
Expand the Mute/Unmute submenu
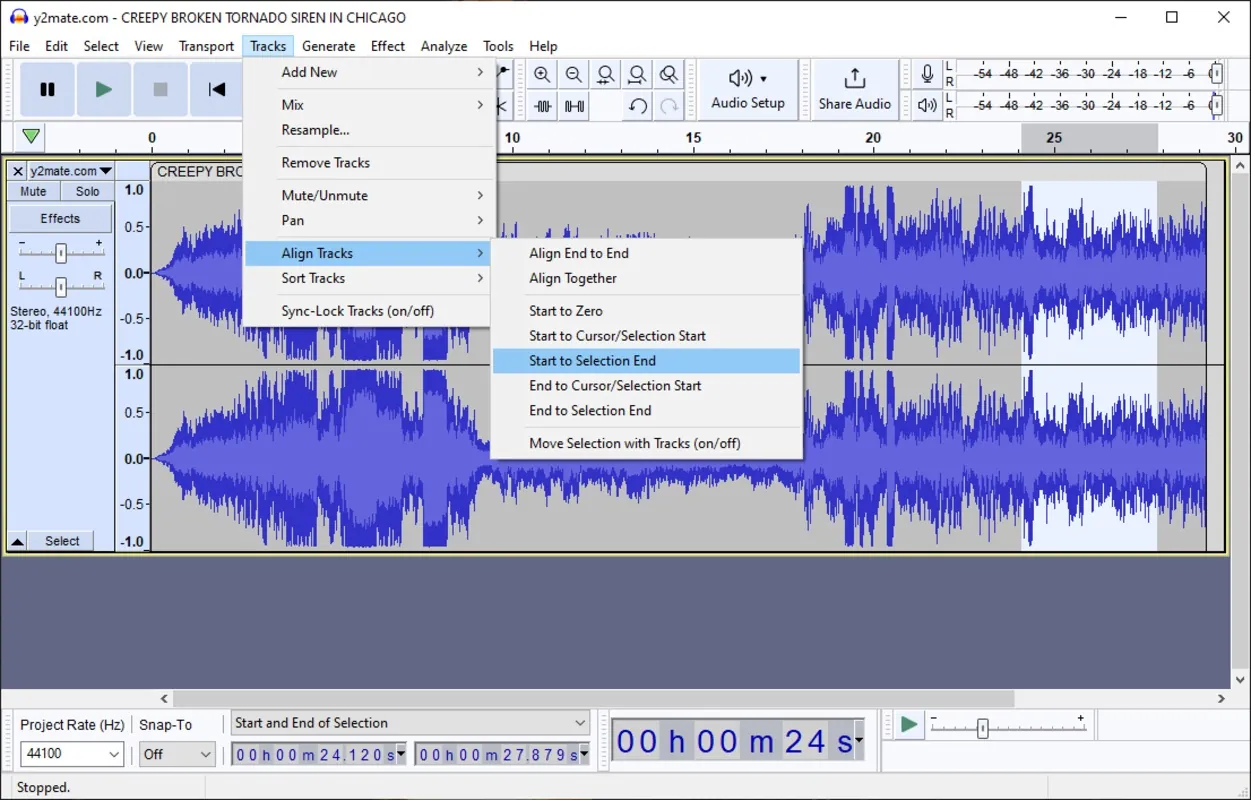coord(368,196)
